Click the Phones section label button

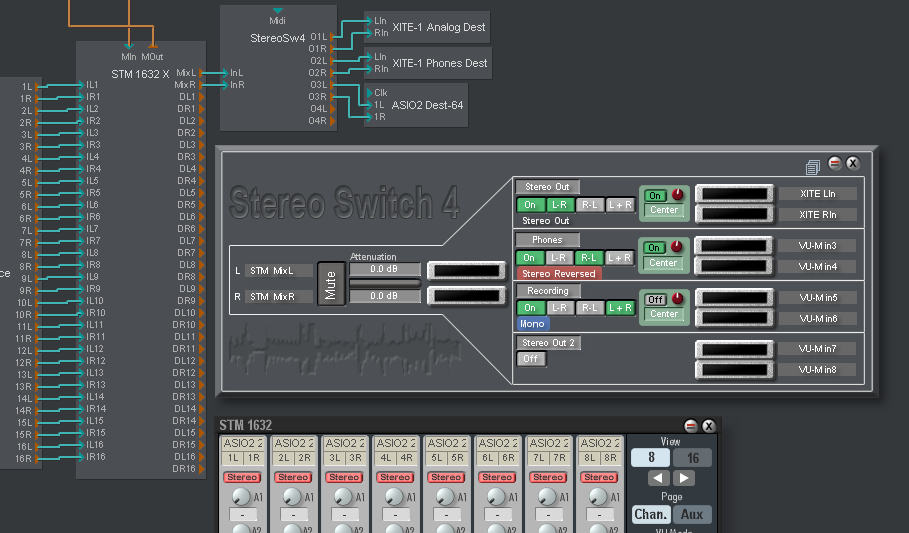pos(547,240)
